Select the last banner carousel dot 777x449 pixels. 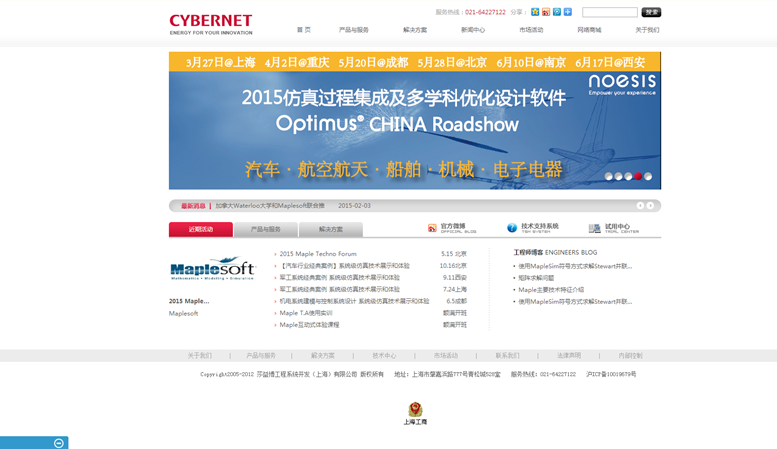[x=648, y=176]
